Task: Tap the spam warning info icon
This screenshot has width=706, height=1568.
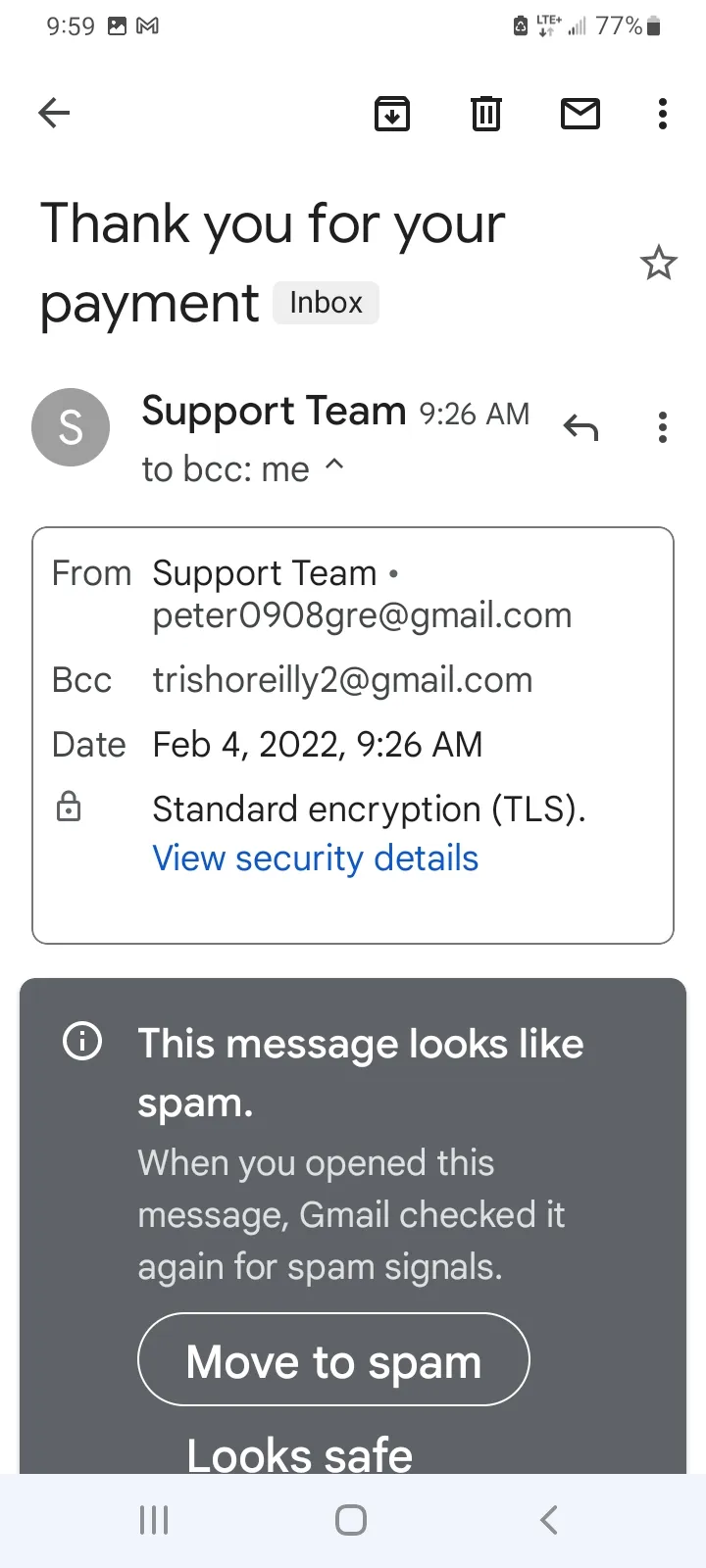Action: click(82, 1041)
